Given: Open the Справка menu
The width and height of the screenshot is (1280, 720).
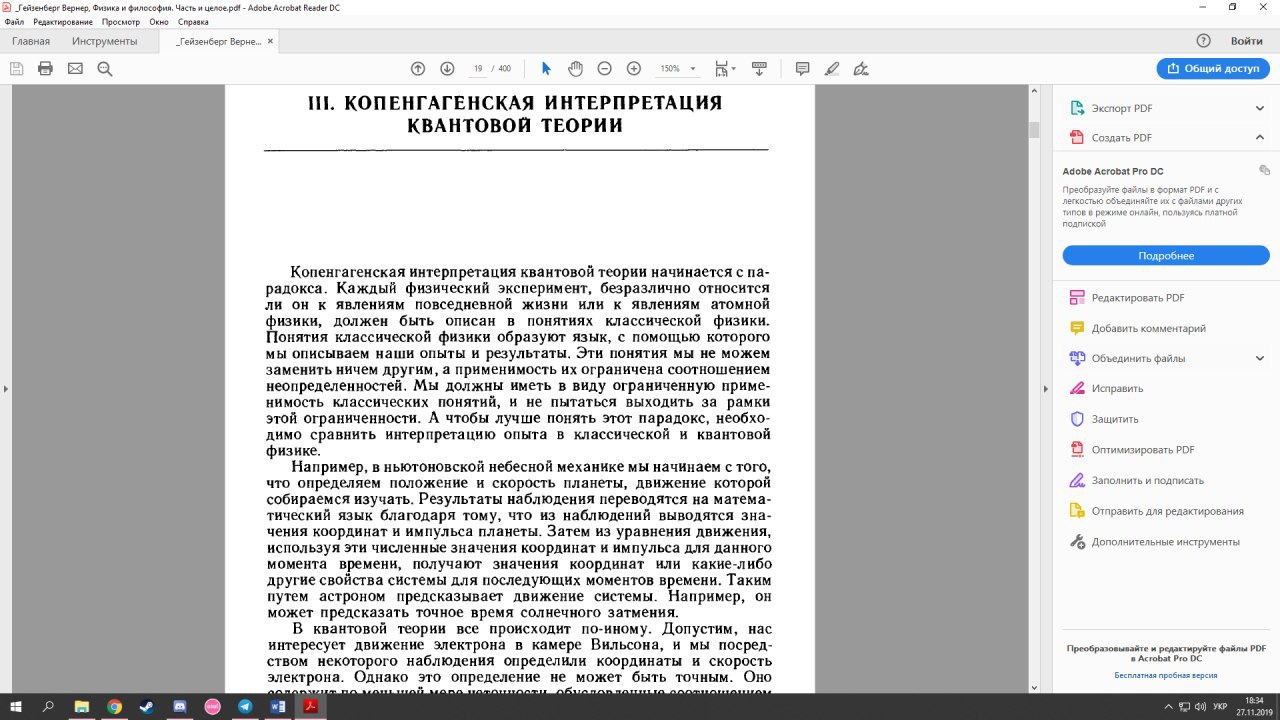Looking at the screenshot, I should (x=193, y=21).
